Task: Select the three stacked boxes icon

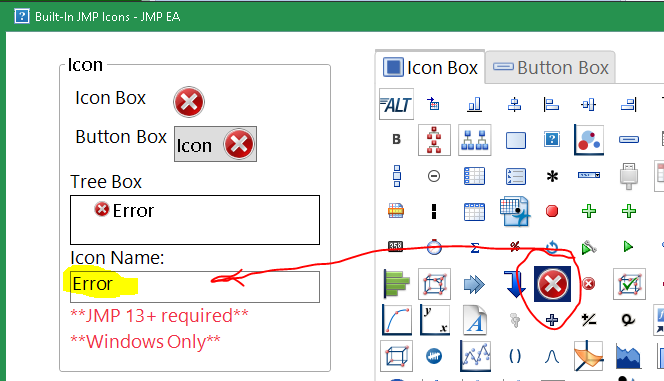Action: (x=396, y=176)
